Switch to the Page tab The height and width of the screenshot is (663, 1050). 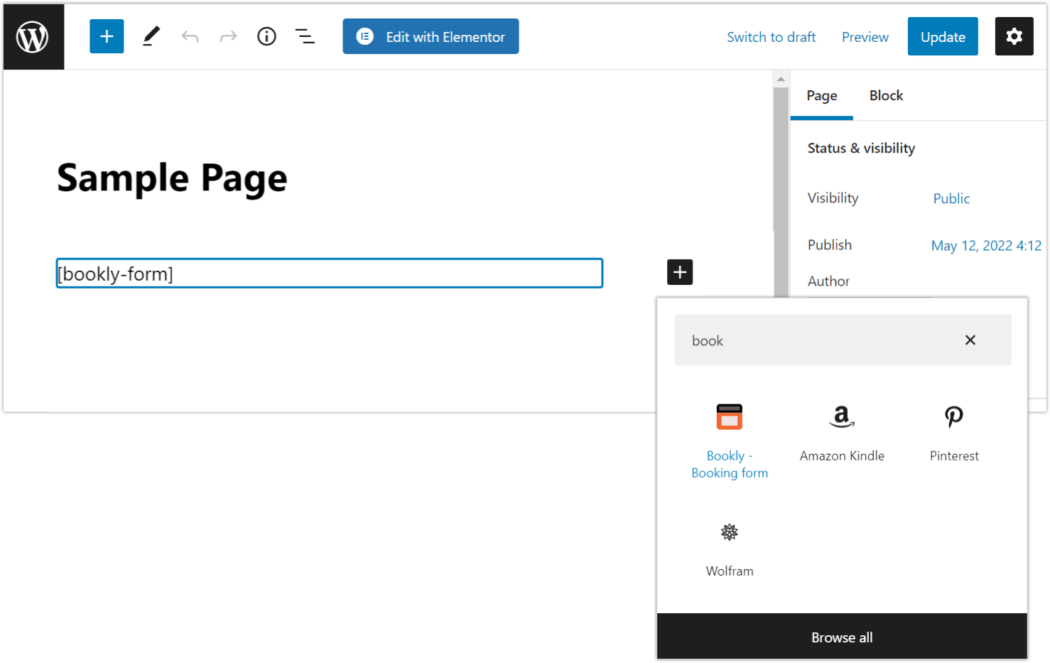pyautogui.click(x=822, y=96)
